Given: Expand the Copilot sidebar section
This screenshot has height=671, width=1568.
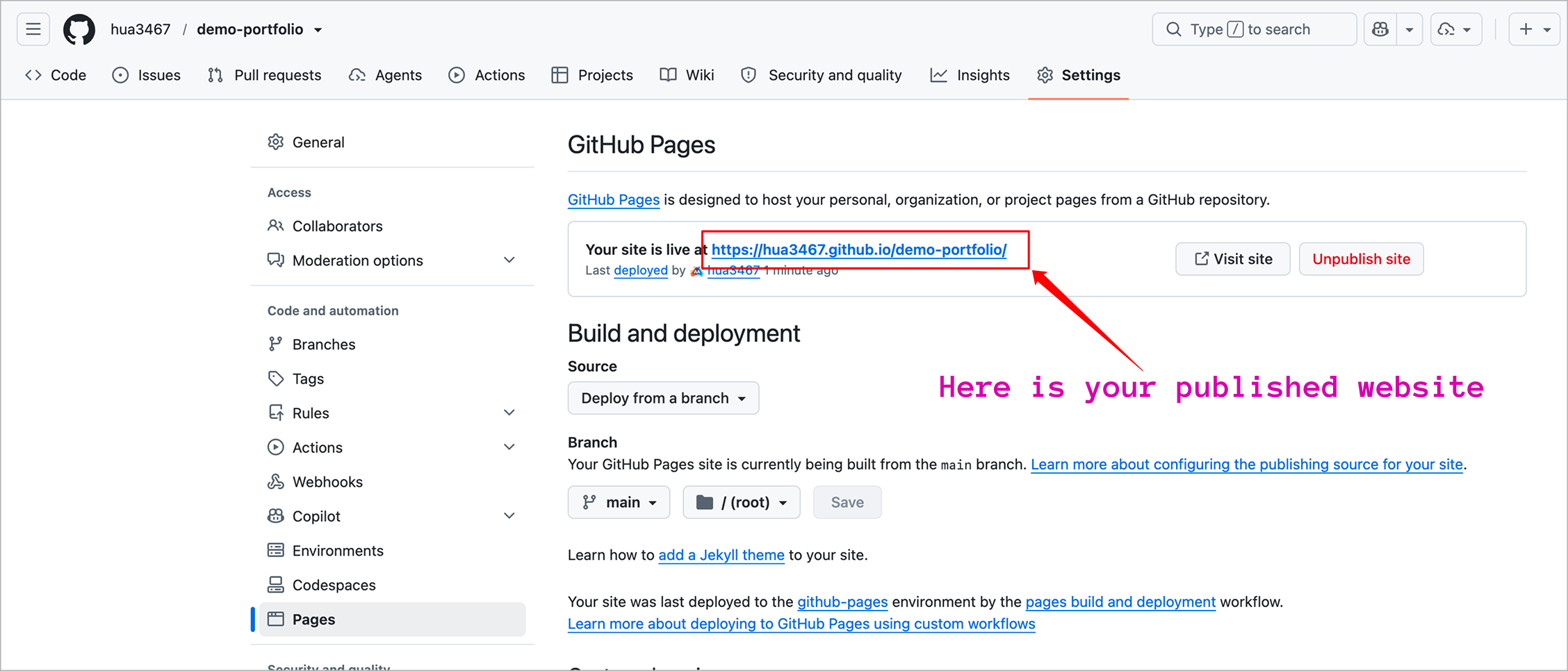Looking at the screenshot, I should click(393, 516).
